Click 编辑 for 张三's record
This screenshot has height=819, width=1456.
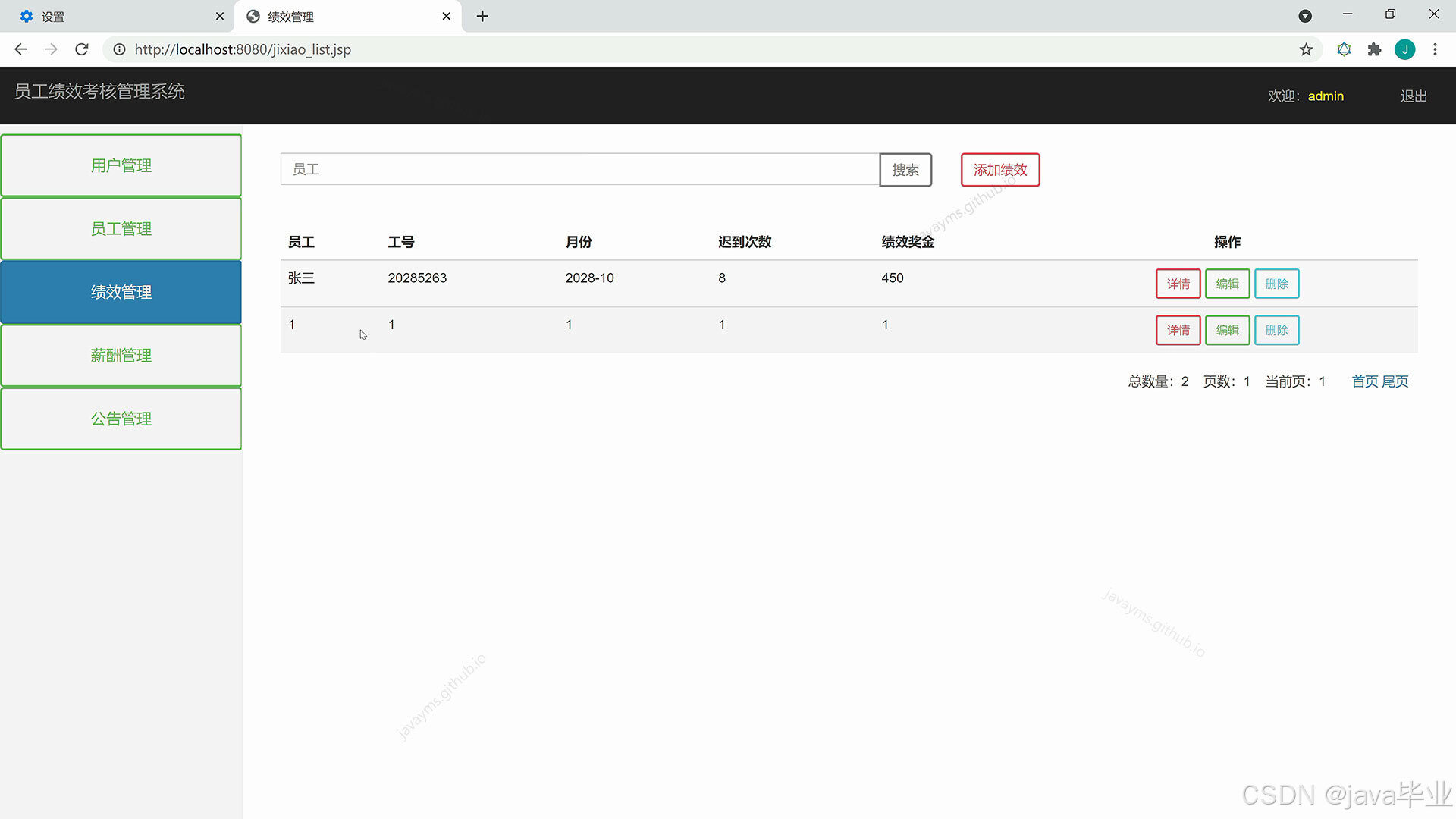(x=1227, y=284)
